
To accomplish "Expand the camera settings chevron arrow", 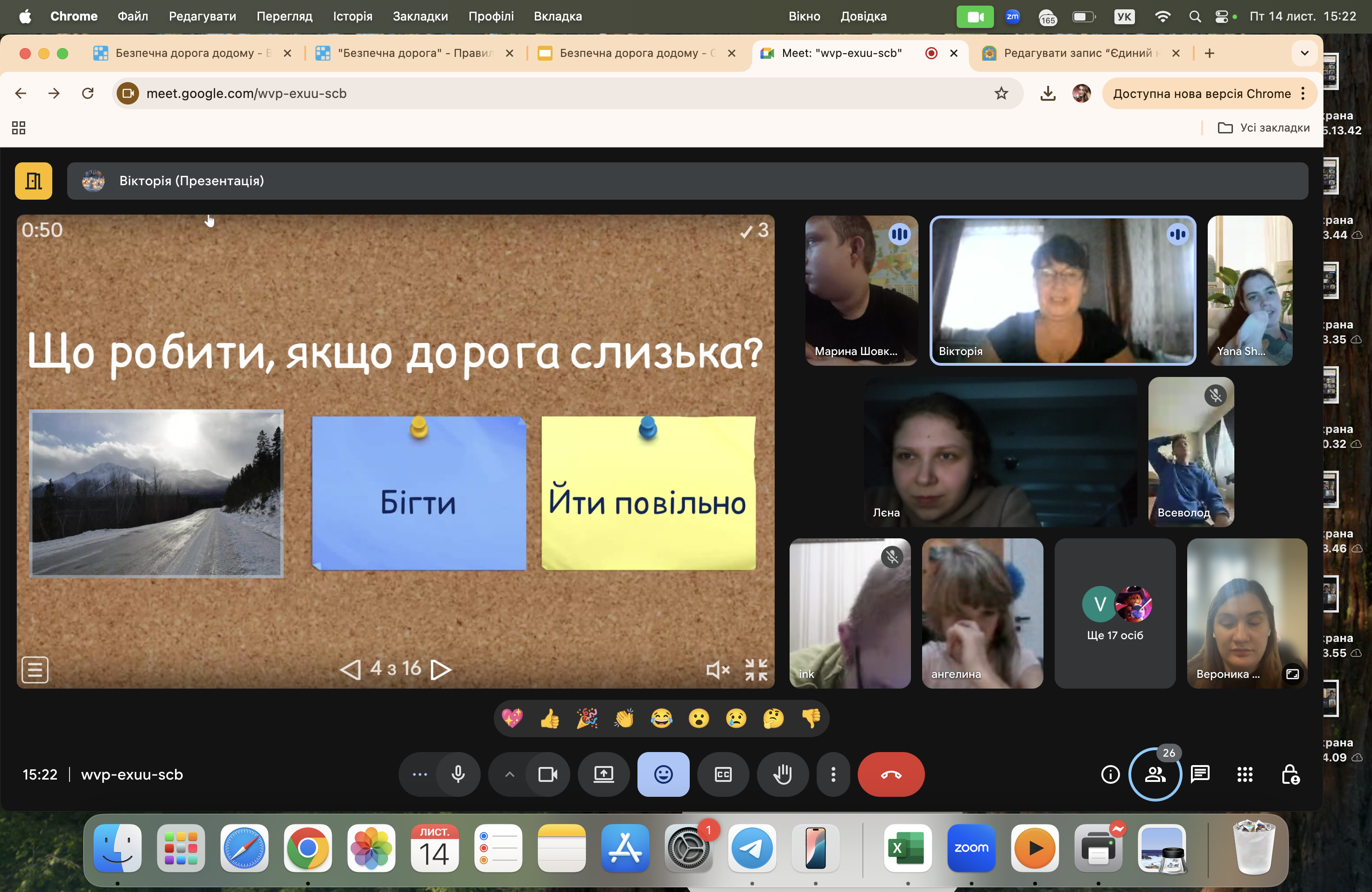I will (x=510, y=774).
